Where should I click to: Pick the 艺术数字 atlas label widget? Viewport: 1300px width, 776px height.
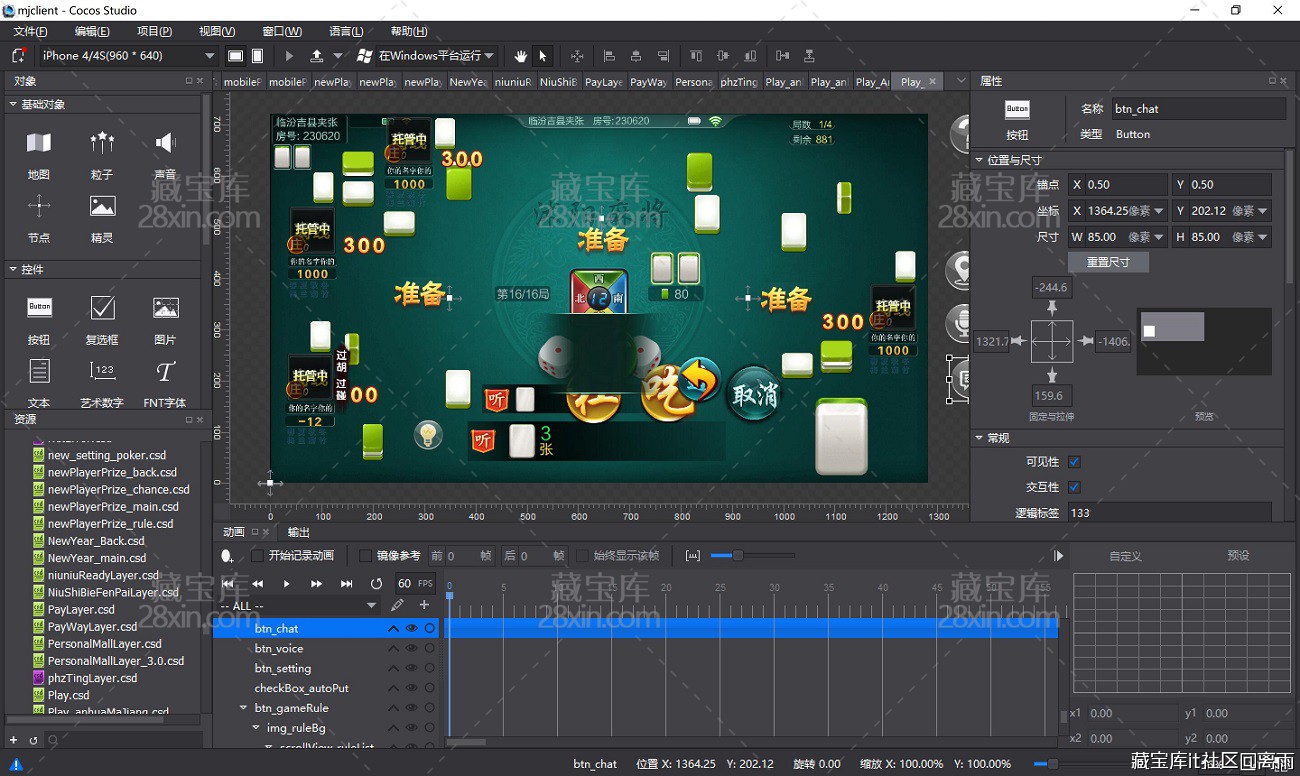[x=102, y=382]
